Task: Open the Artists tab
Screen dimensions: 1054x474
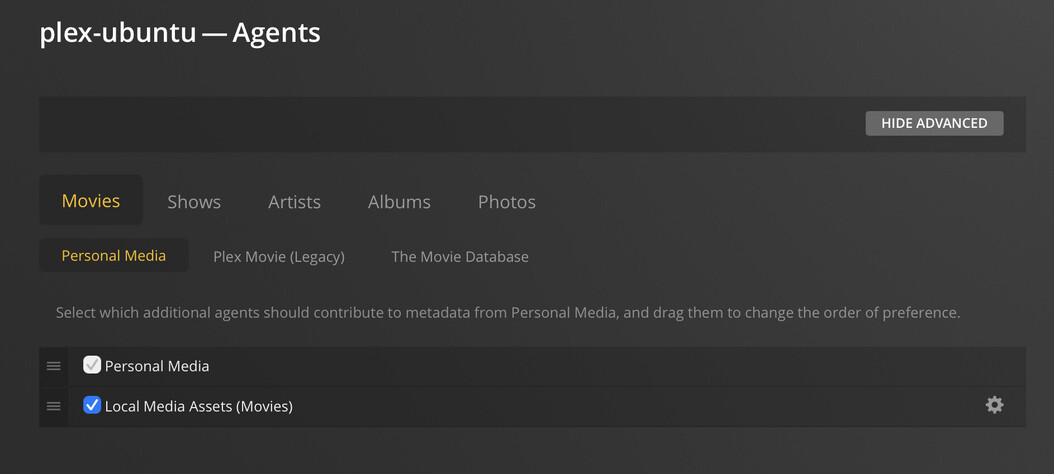Action: click(x=294, y=202)
